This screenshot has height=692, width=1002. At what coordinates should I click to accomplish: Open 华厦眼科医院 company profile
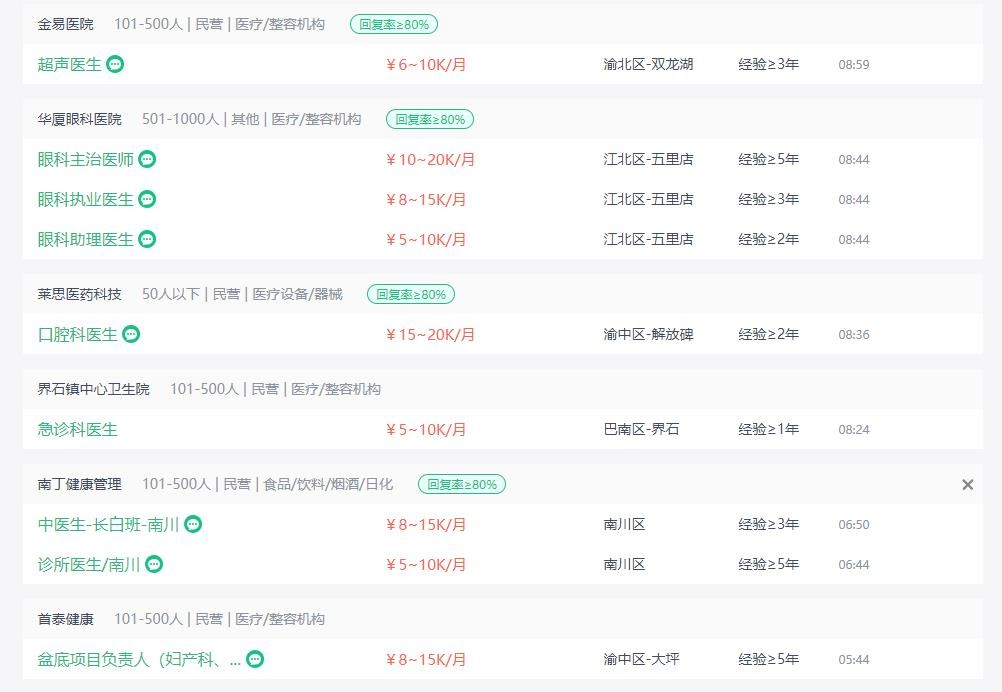(79, 119)
